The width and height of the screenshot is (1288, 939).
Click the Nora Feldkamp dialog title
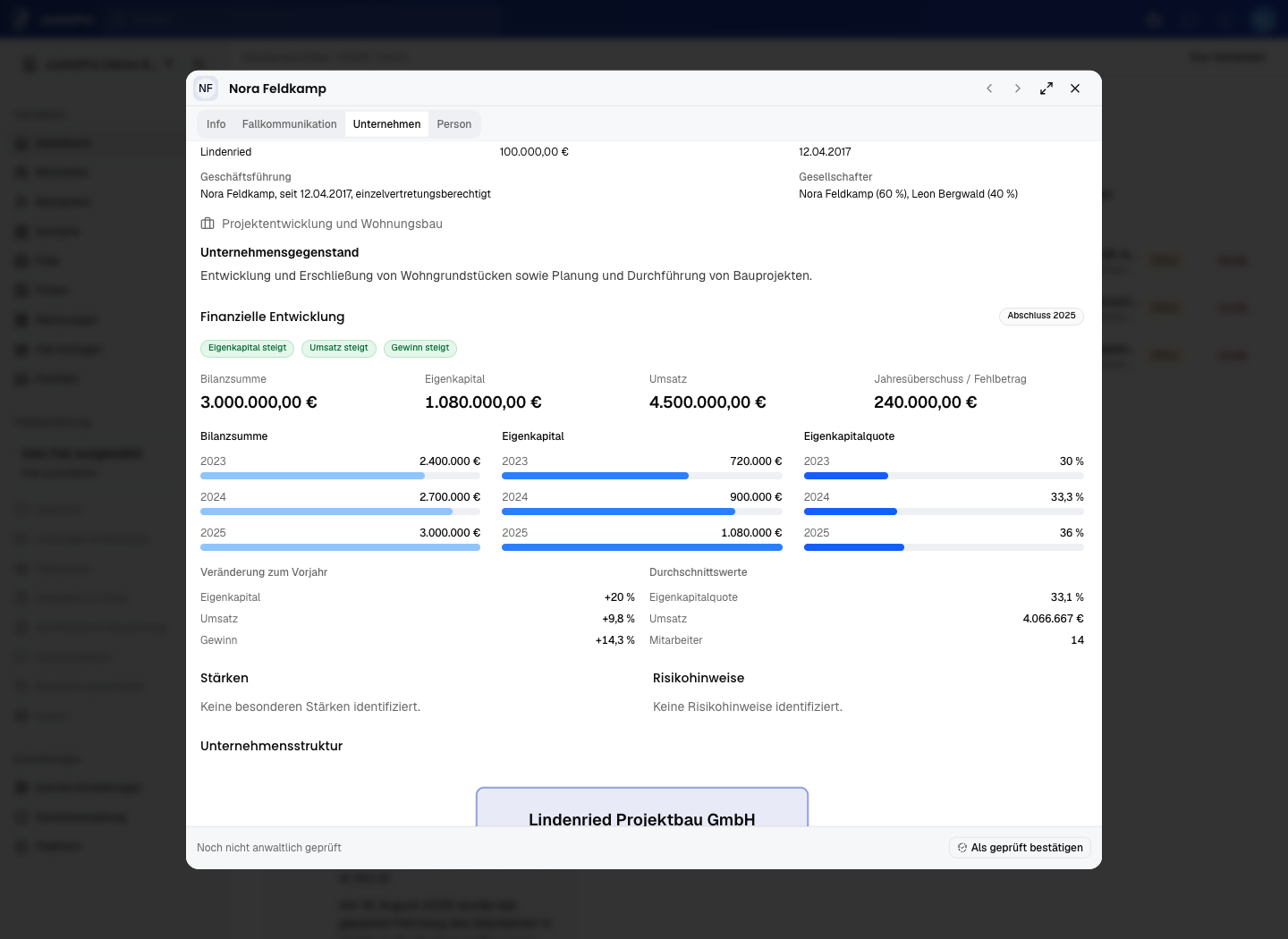pos(277,89)
